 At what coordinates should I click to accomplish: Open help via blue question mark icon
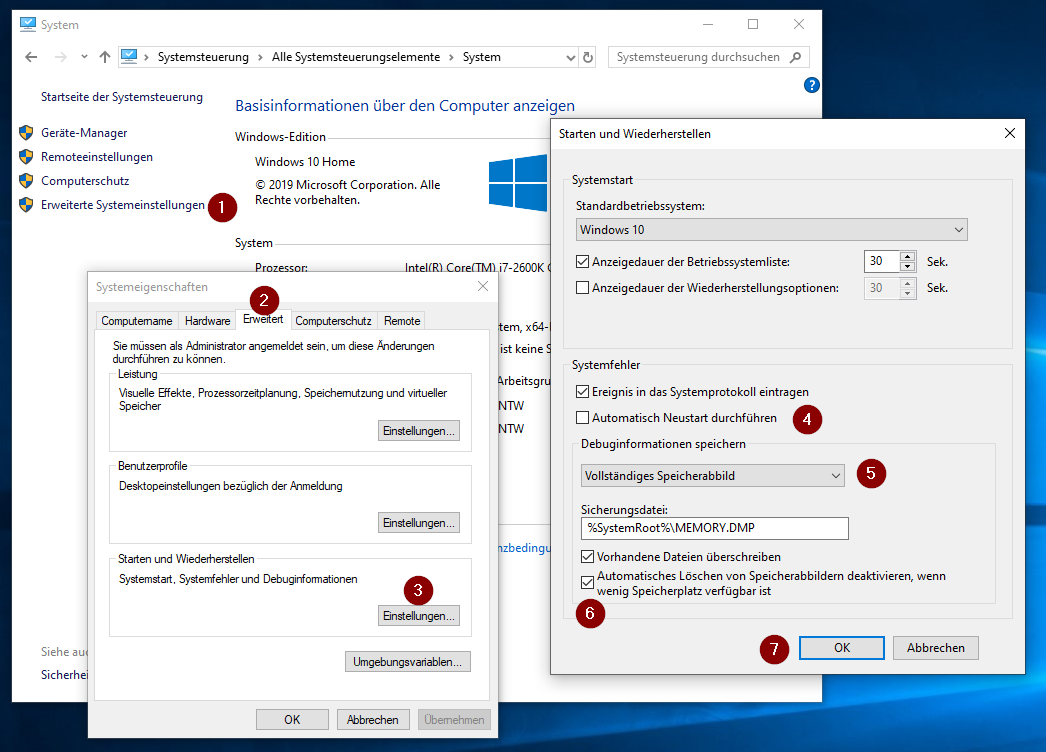tap(811, 85)
